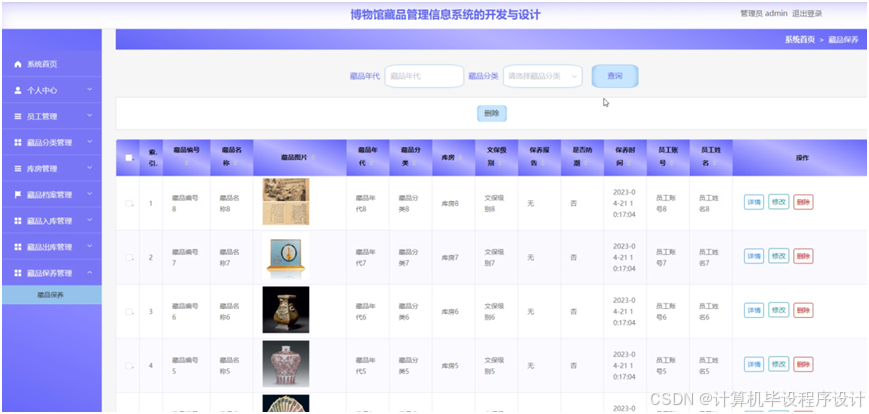Collapse the 藏品保养管理 menu chevron
The width and height of the screenshot is (869, 414).
coord(90,272)
